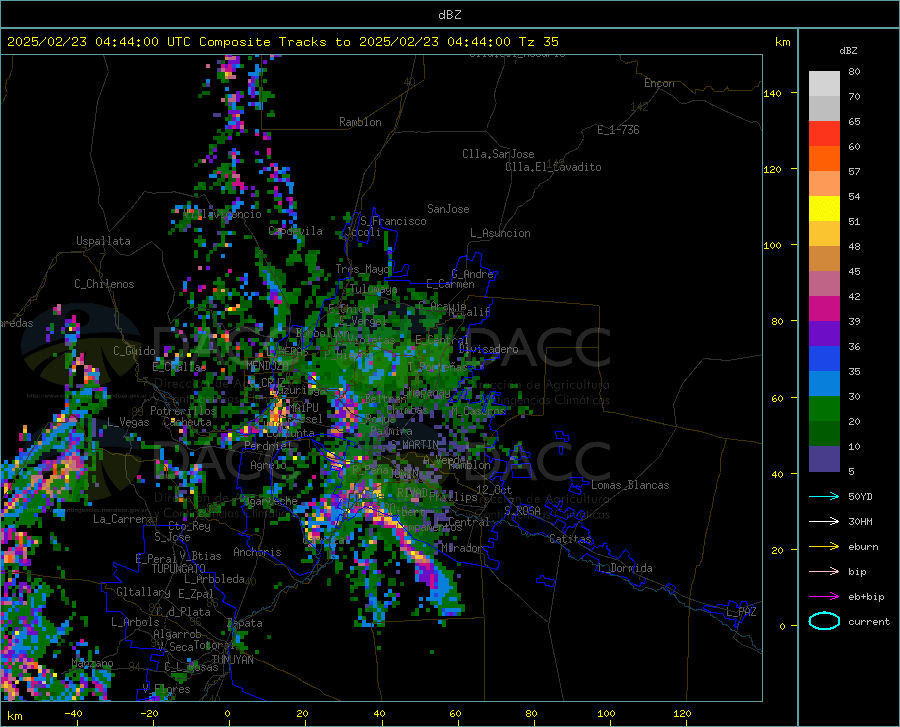
Task: Click the dBZ label above color scale
Action: tap(848, 50)
